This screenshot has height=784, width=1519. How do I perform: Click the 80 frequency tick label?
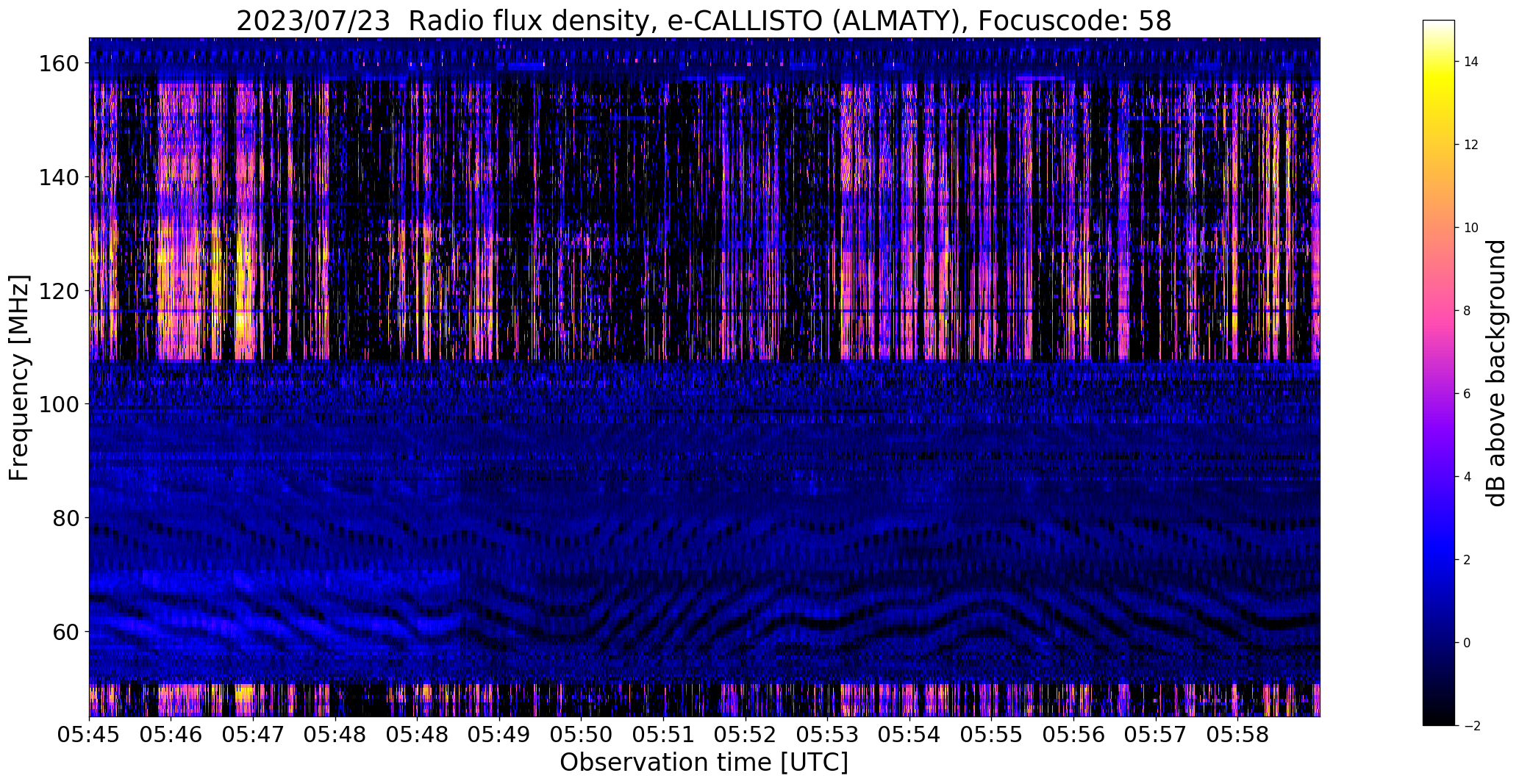click(x=67, y=518)
